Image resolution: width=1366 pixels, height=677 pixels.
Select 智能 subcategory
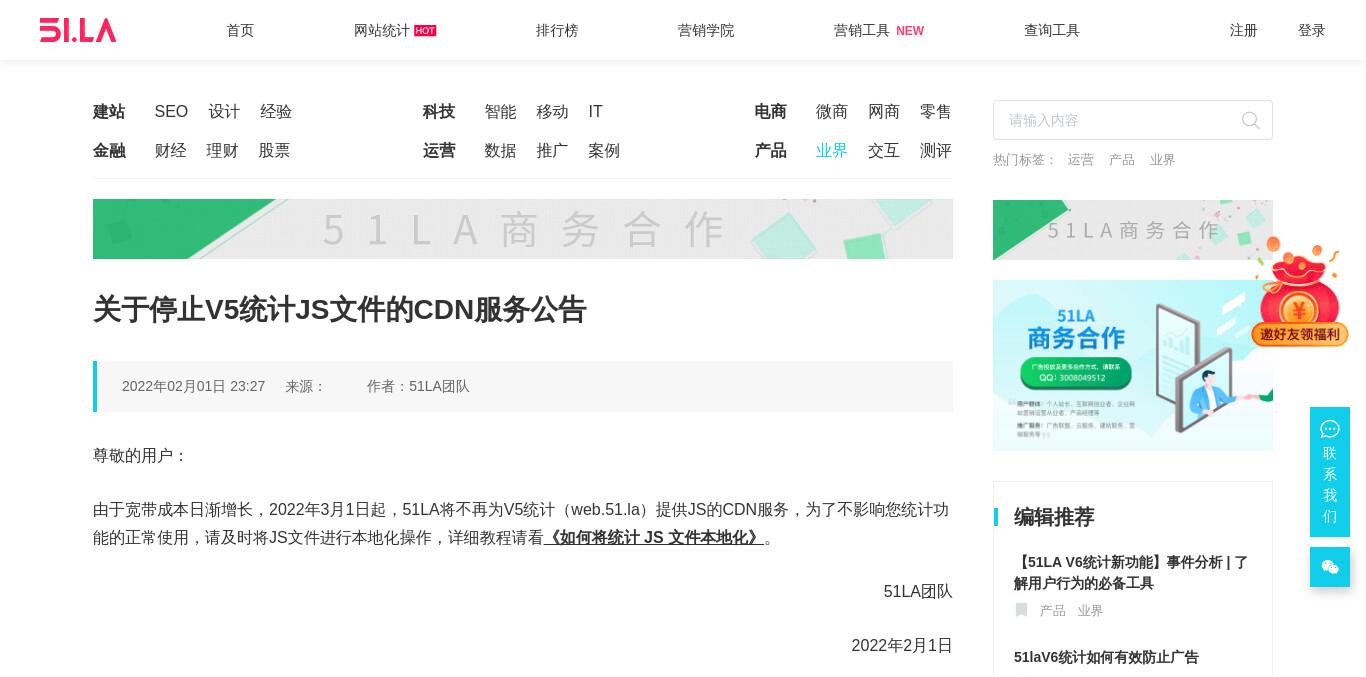[501, 112]
